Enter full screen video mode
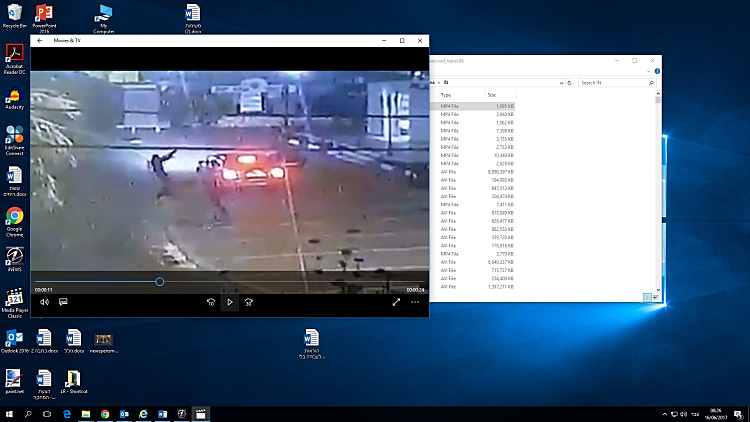This screenshot has height=422, width=750. point(396,301)
